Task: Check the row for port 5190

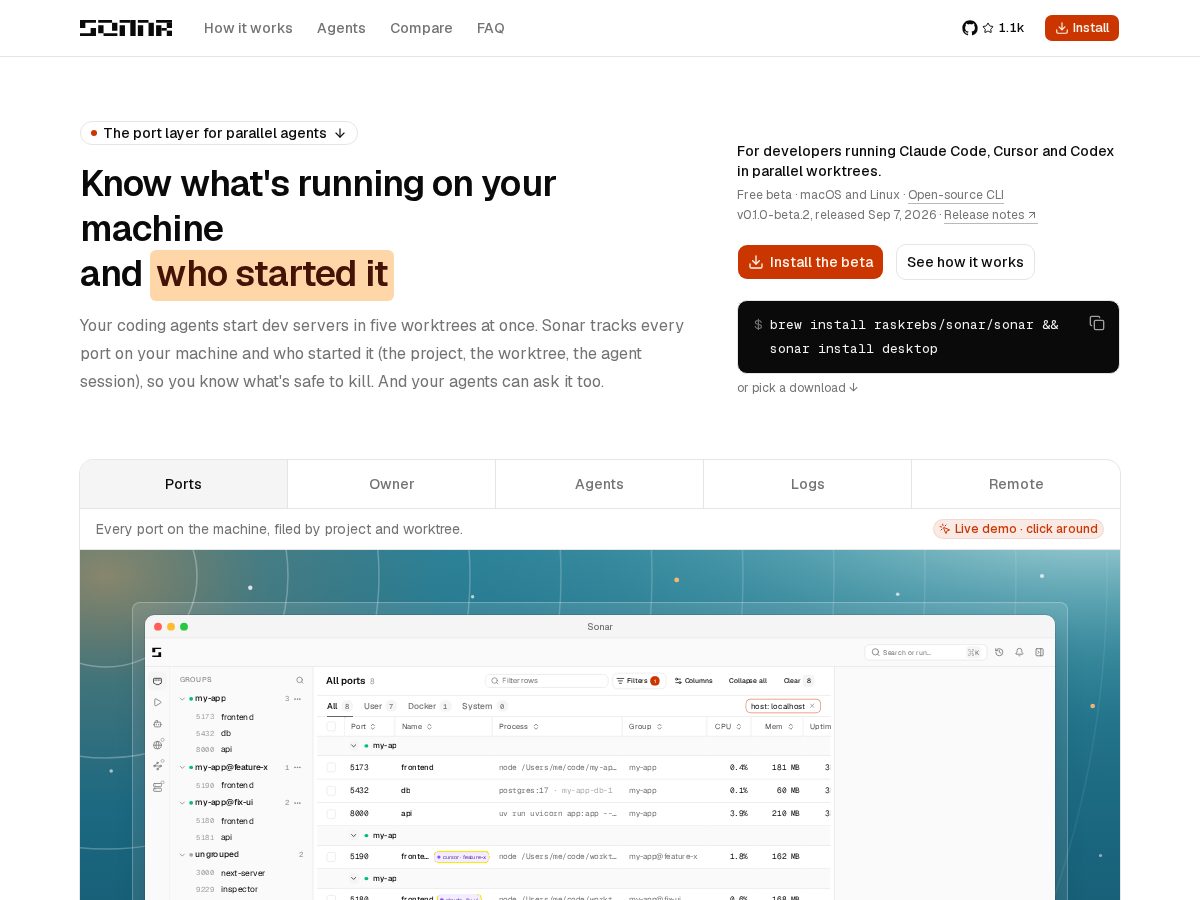Action: click(331, 856)
